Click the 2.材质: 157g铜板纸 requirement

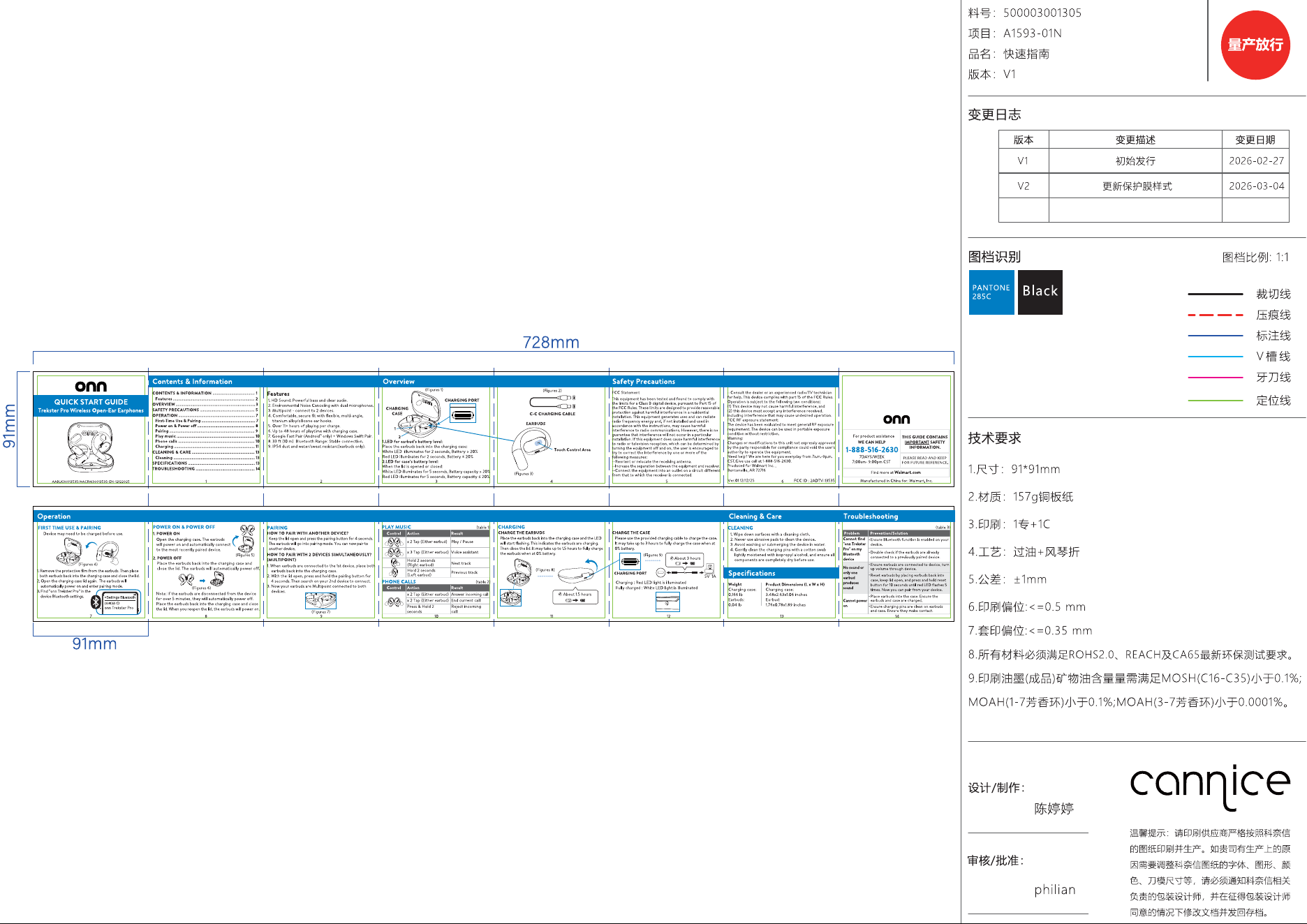click(1021, 497)
